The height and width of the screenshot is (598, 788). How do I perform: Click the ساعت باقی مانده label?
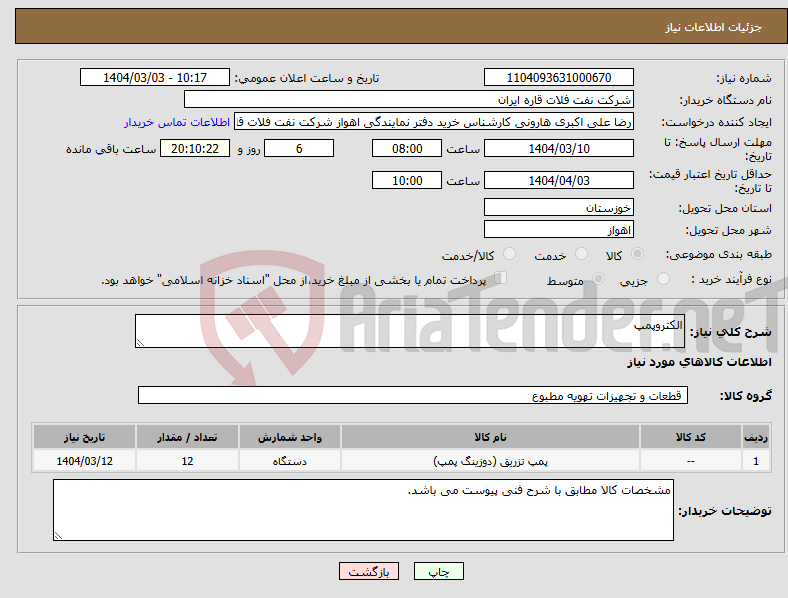(x=111, y=149)
